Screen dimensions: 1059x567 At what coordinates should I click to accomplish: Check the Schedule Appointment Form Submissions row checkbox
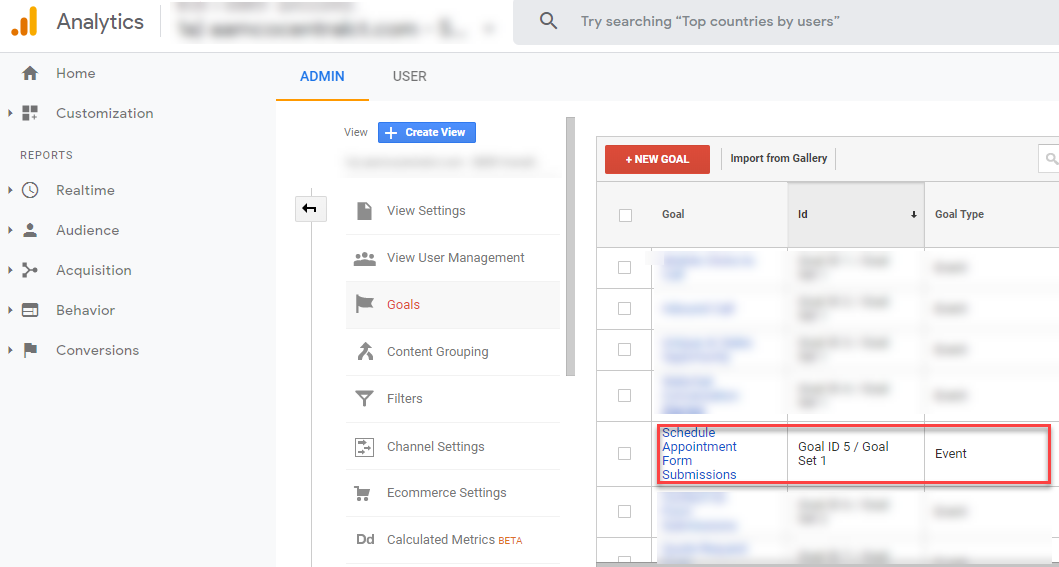pyautogui.click(x=625, y=454)
